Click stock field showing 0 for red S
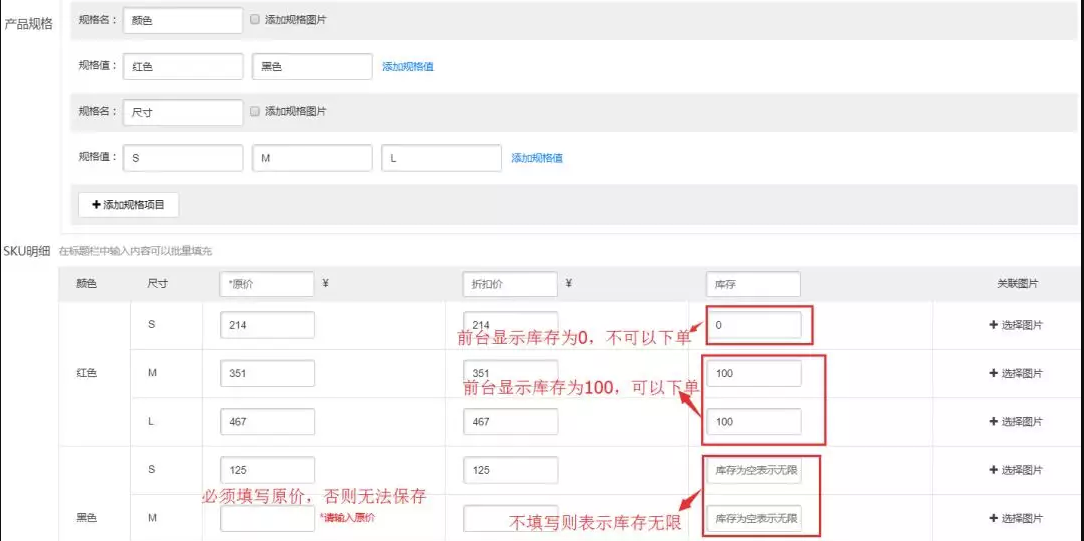 point(753,325)
